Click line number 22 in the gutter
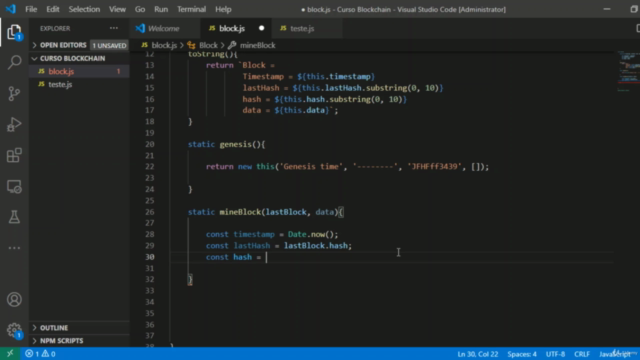Viewport: 640px width, 360px height. (150, 167)
